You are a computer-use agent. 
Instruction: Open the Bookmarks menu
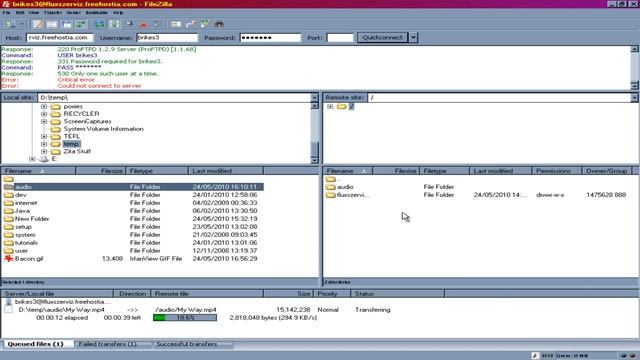pos(97,13)
